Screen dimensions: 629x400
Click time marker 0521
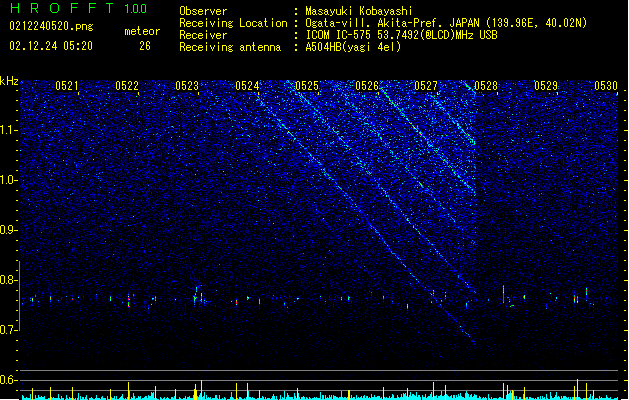pos(67,85)
